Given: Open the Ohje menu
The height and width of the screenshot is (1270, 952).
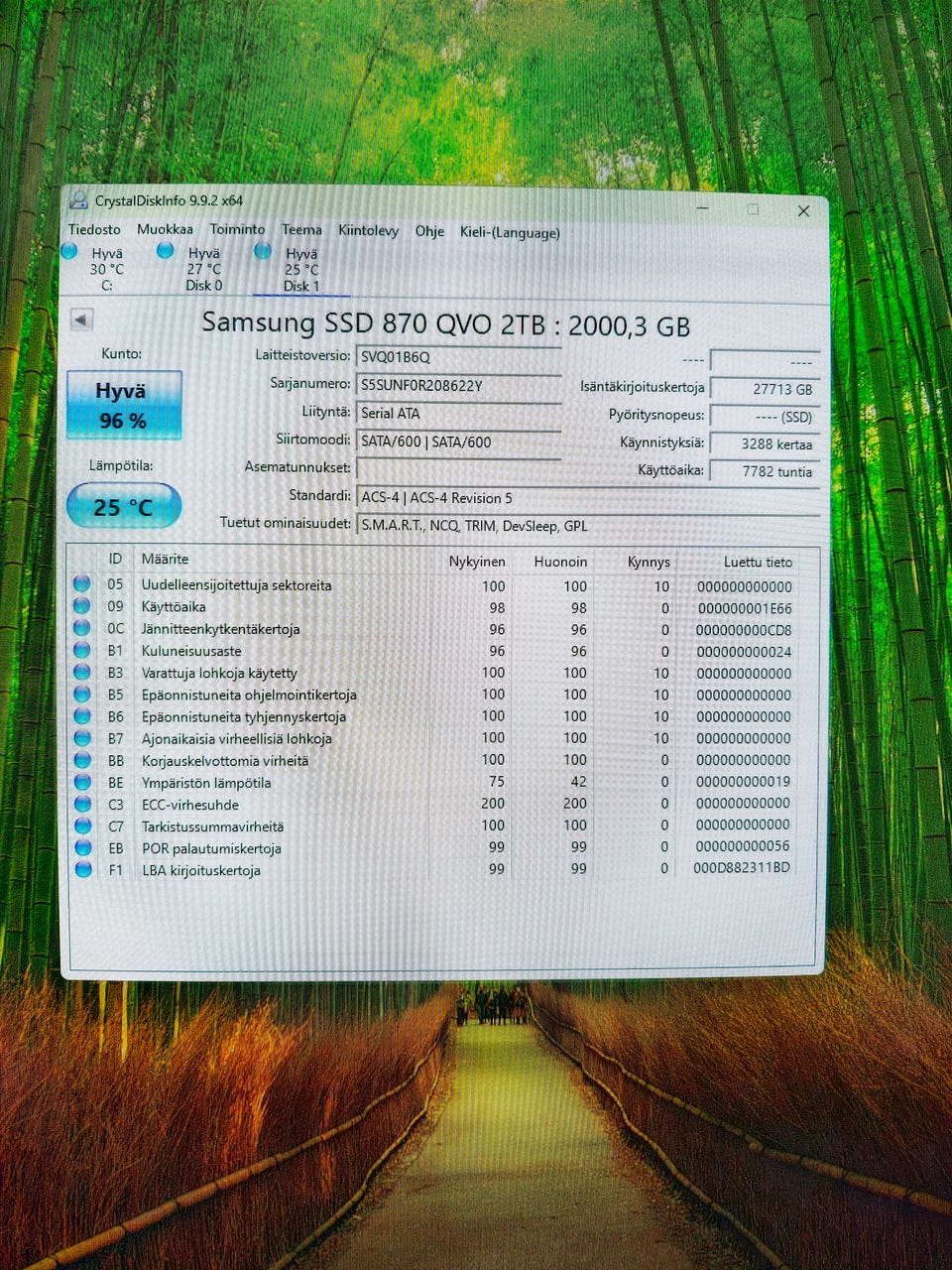Looking at the screenshot, I should (429, 231).
